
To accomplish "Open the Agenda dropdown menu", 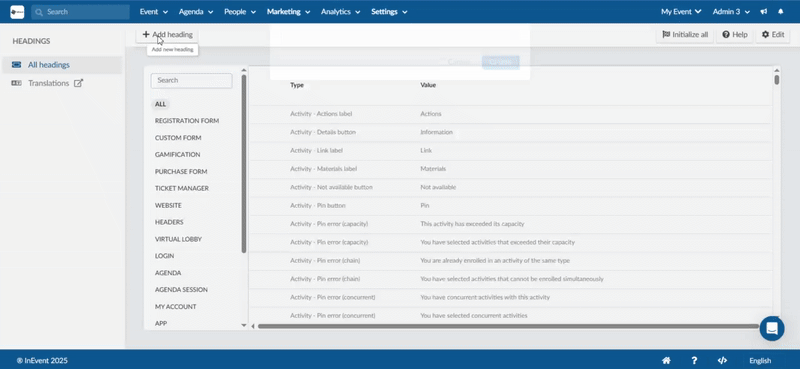I will point(196,12).
